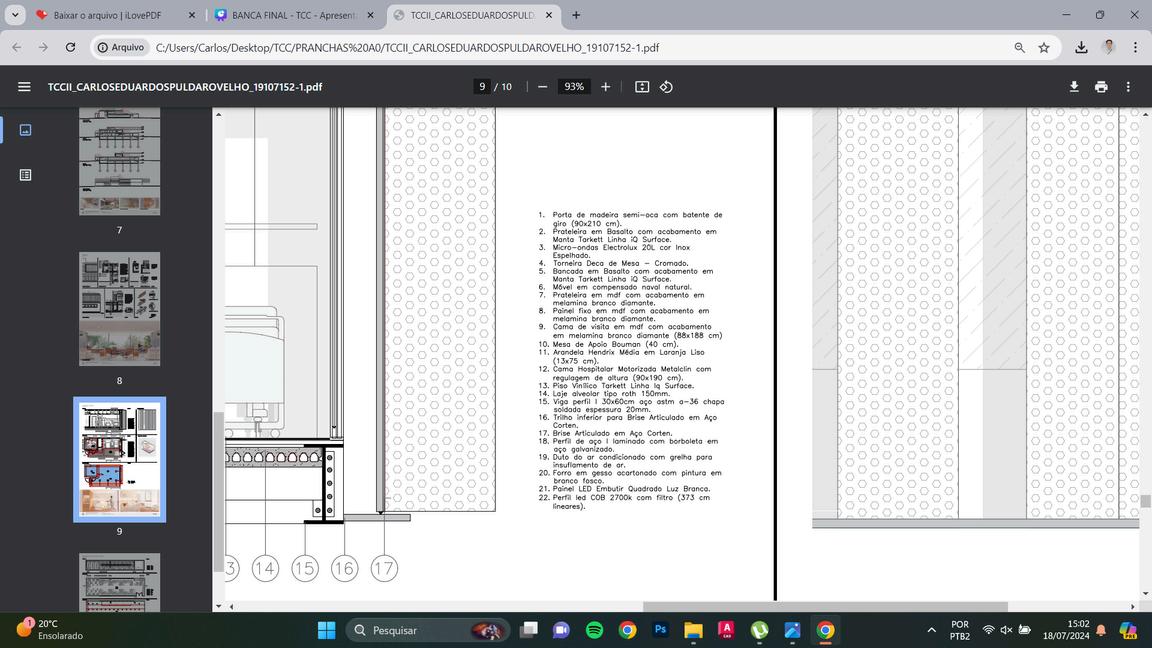Viewport: 1152px width, 648px height.
Task: Click the thumbnail panel scrollbar
Action: pyautogui.click(x=217, y=491)
